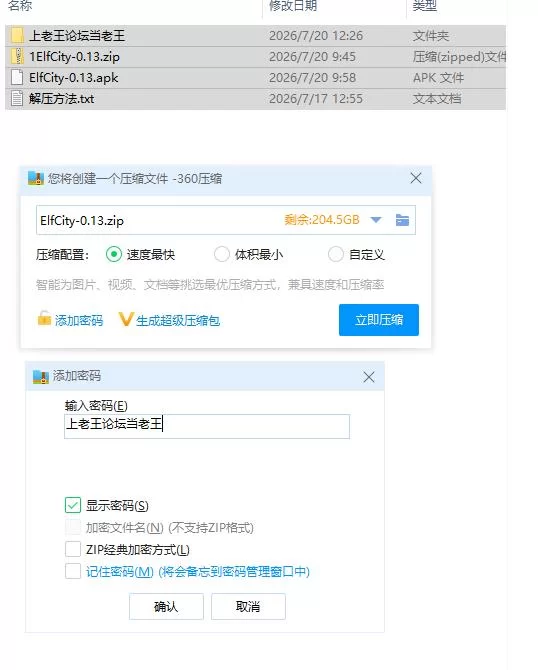
Task: Select the 1ElfCity-0.13.zip file name
Action: pyautogui.click(x=74, y=56)
